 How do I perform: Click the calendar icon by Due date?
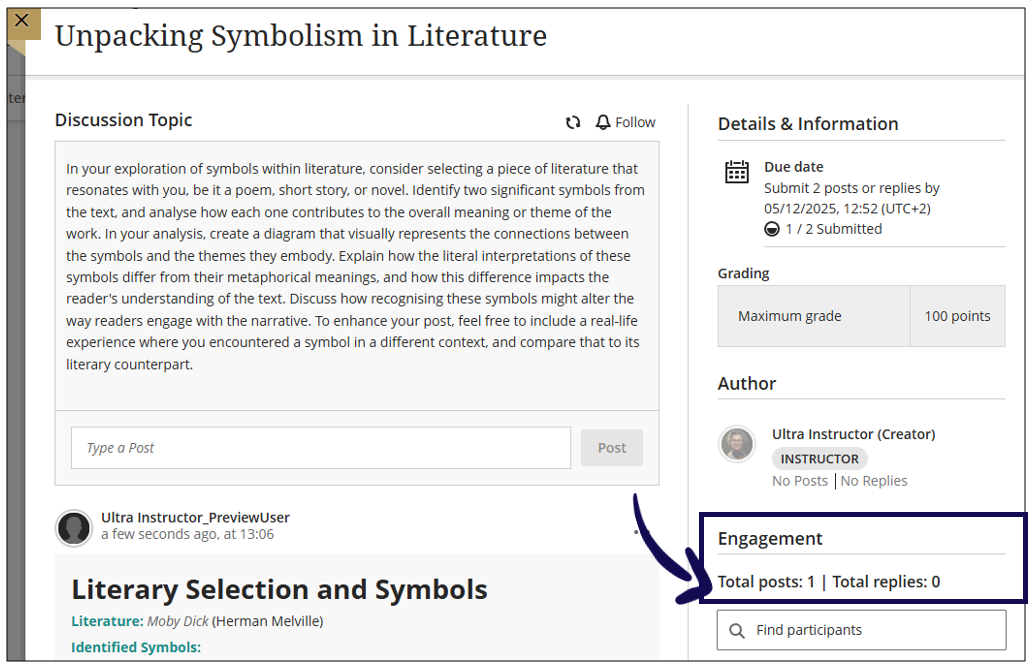(737, 172)
